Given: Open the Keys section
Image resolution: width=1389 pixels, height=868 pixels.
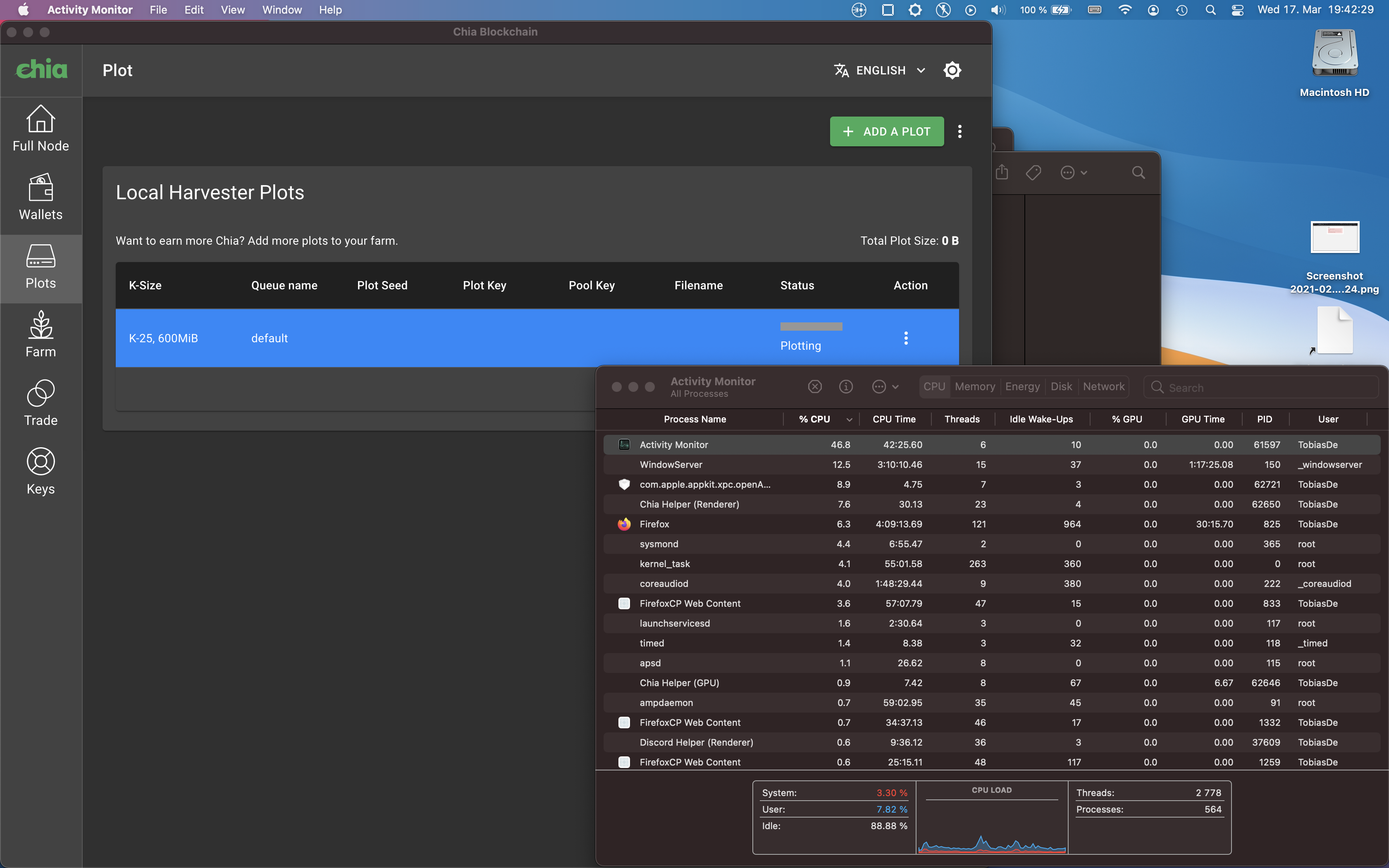Looking at the screenshot, I should (41, 472).
